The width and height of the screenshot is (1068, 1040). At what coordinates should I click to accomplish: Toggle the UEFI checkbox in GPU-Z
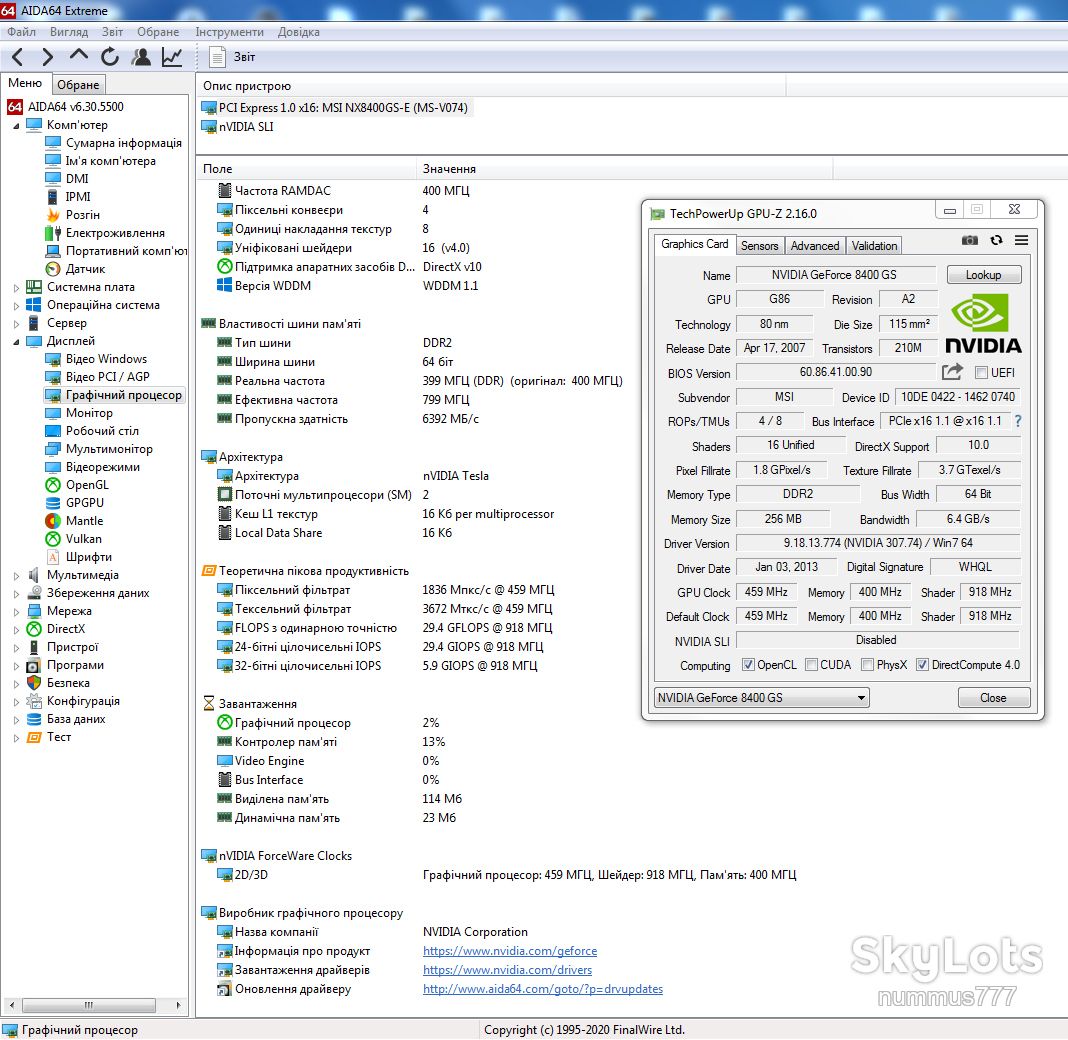981,373
